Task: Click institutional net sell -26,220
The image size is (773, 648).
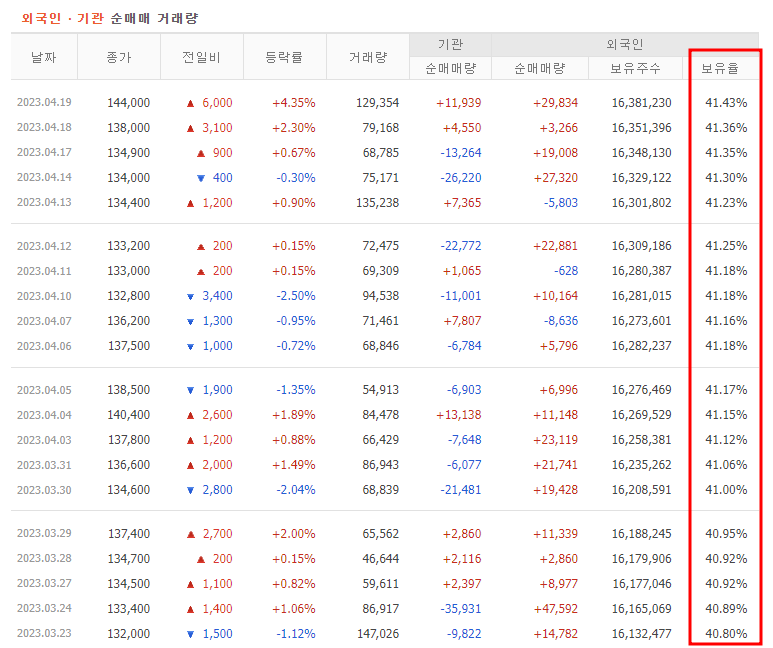Action: tap(460, 178)
